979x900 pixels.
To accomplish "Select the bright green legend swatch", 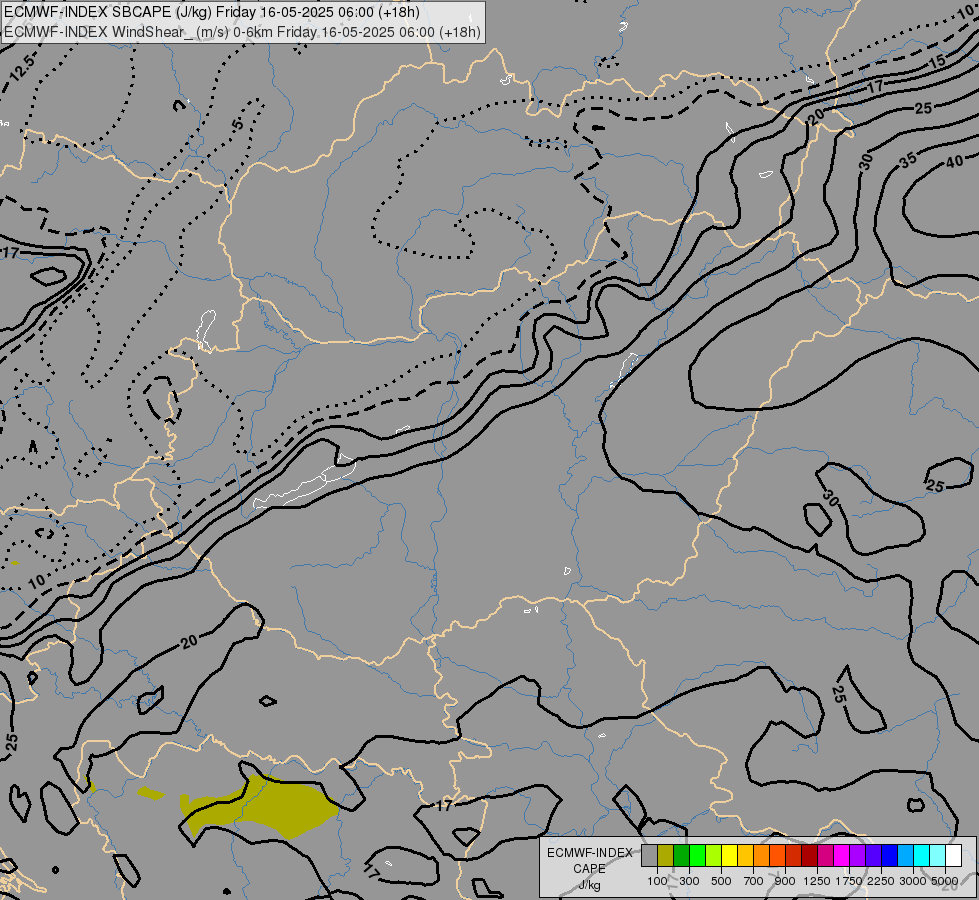I will pos(697,855).
